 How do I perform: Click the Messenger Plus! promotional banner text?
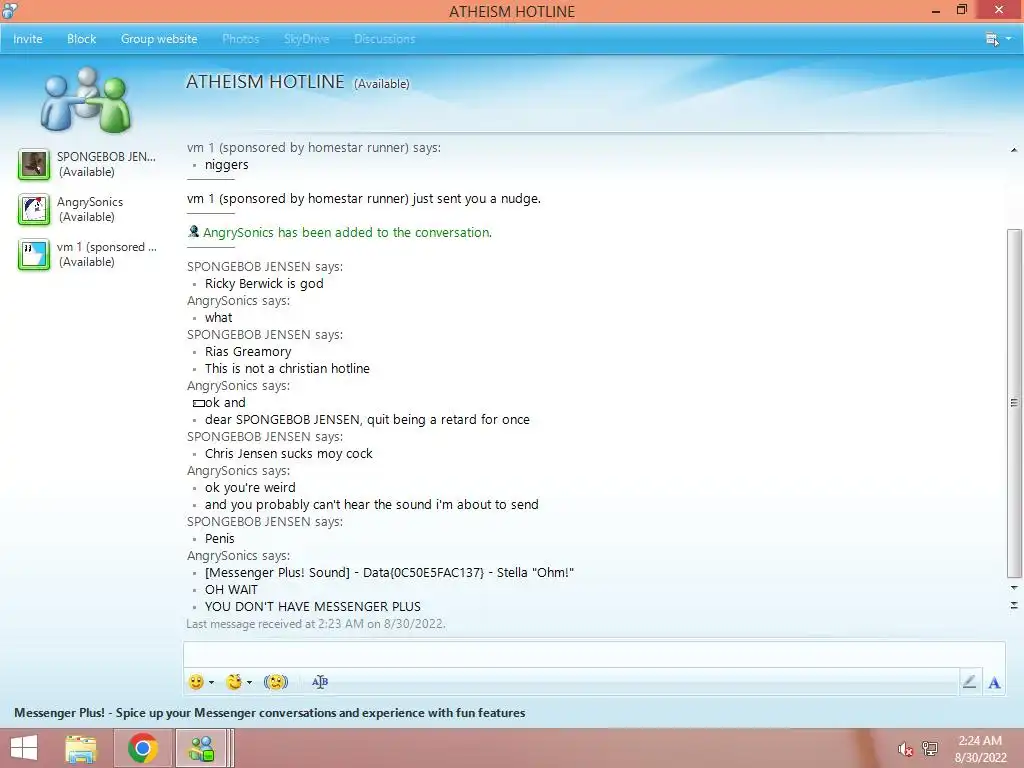[270, 712]
